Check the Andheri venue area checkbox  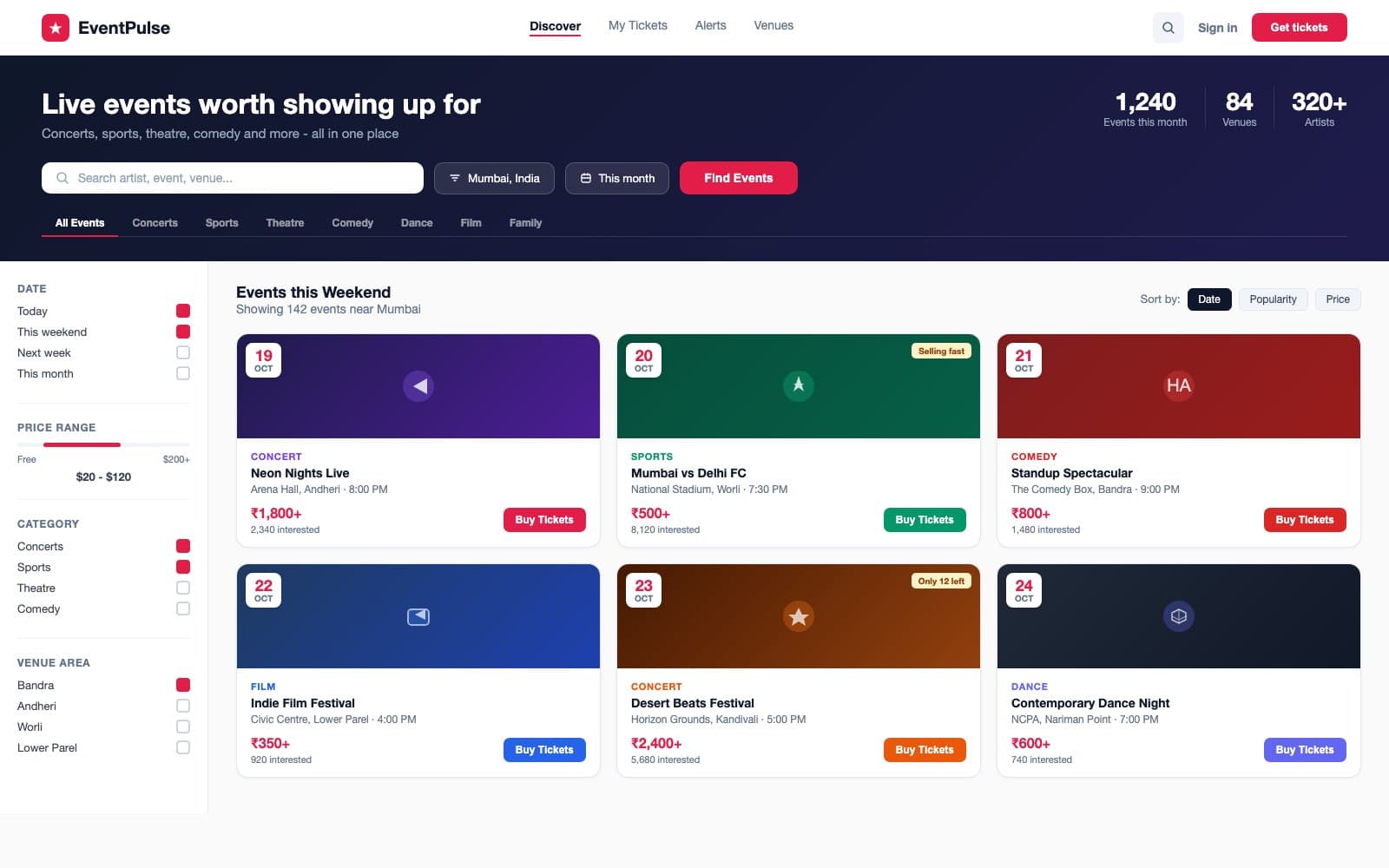183,706
